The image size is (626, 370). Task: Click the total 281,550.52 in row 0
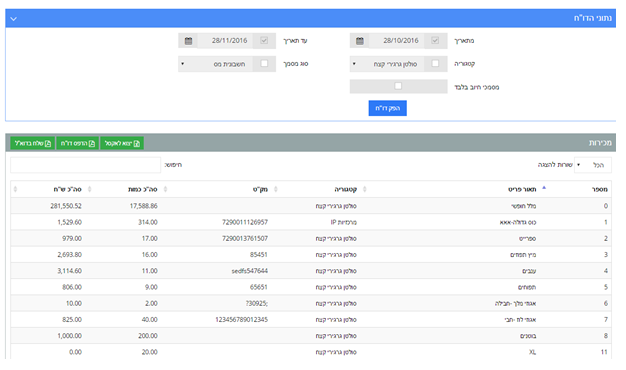coord(66,206)
